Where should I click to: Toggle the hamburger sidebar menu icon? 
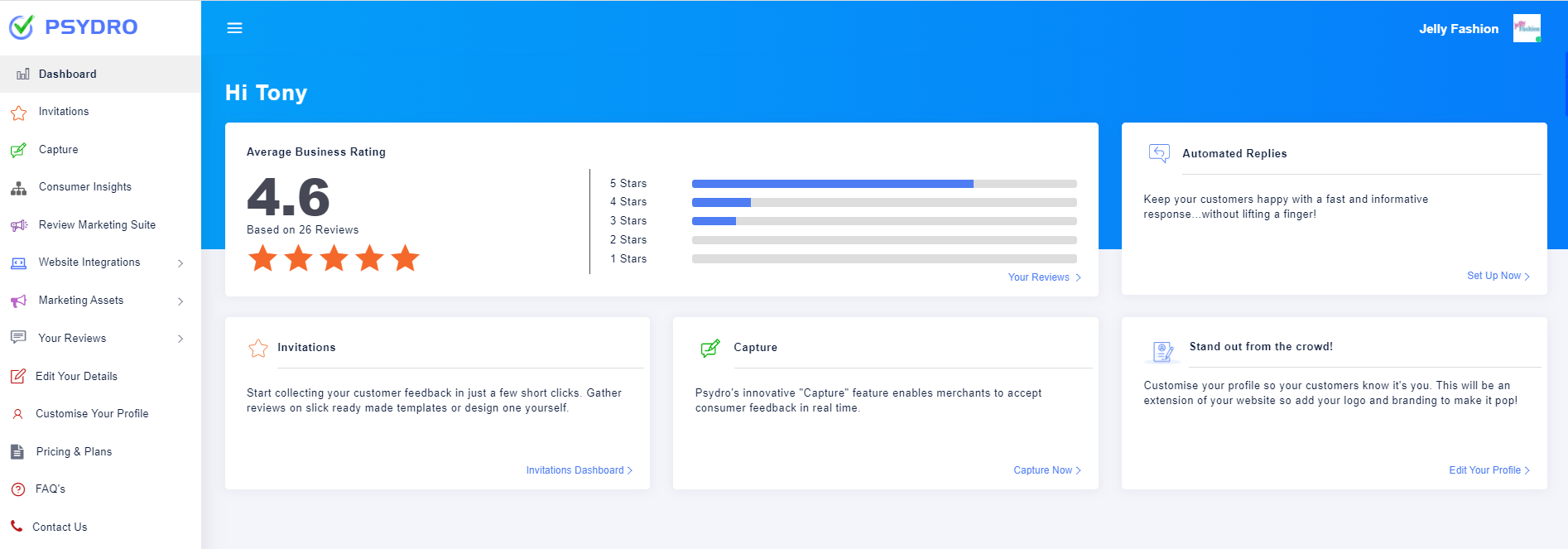click(235, 28)
